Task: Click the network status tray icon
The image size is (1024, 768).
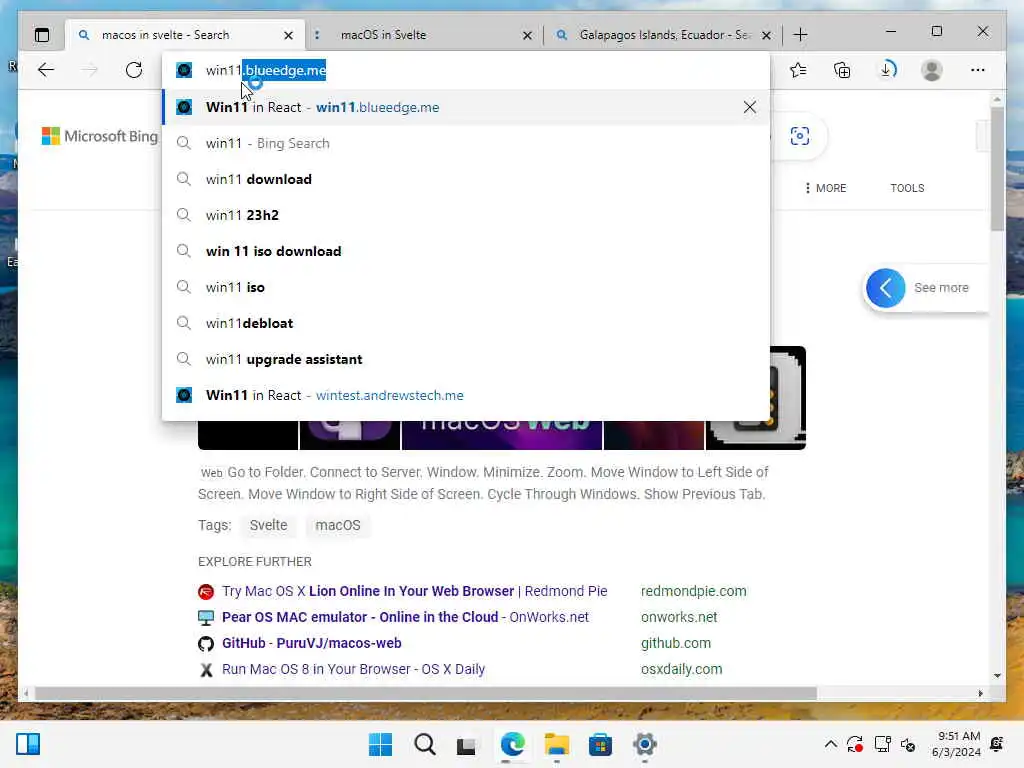Action: 882,744
